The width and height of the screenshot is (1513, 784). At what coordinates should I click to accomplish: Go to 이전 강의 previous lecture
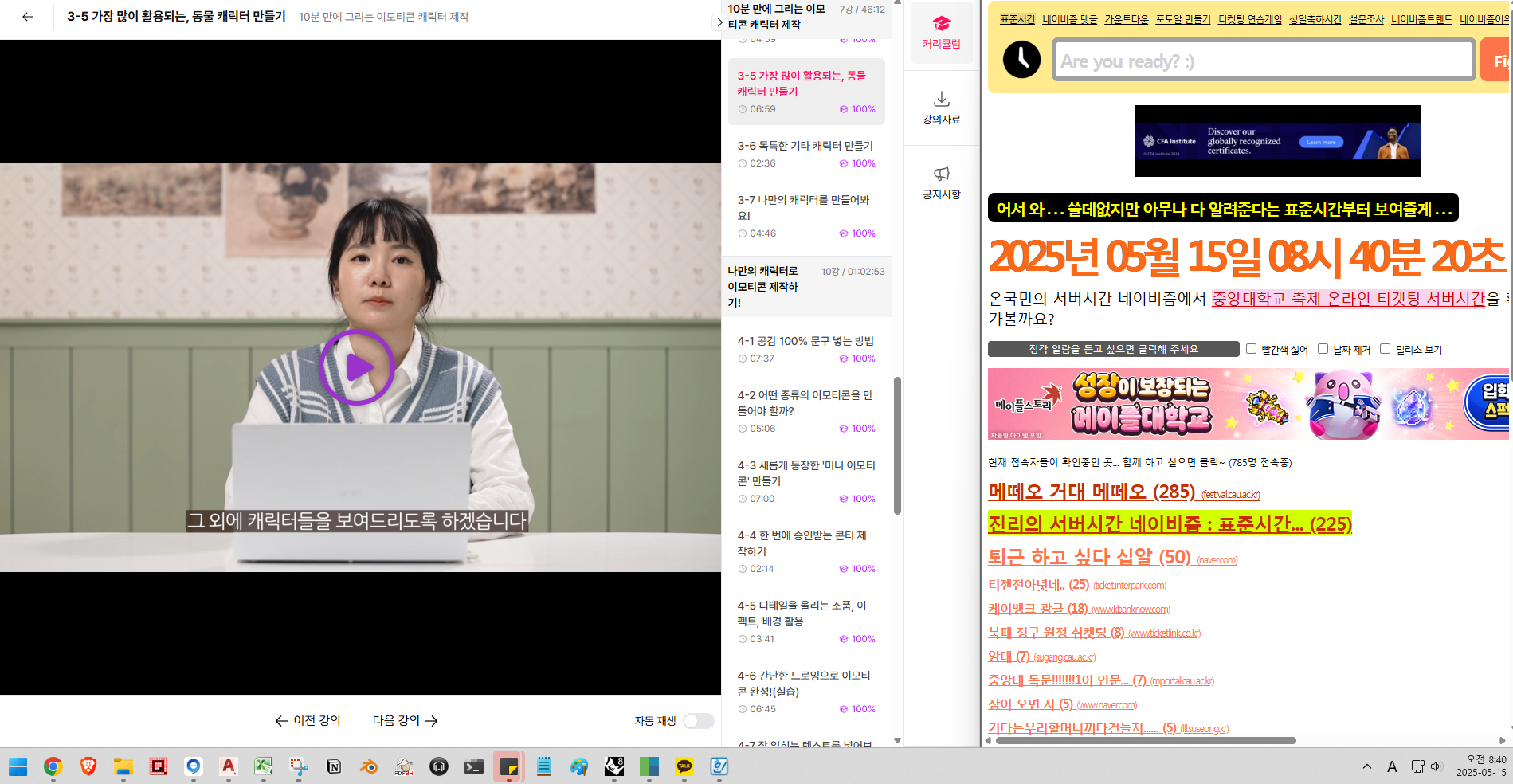click(308, 720)
